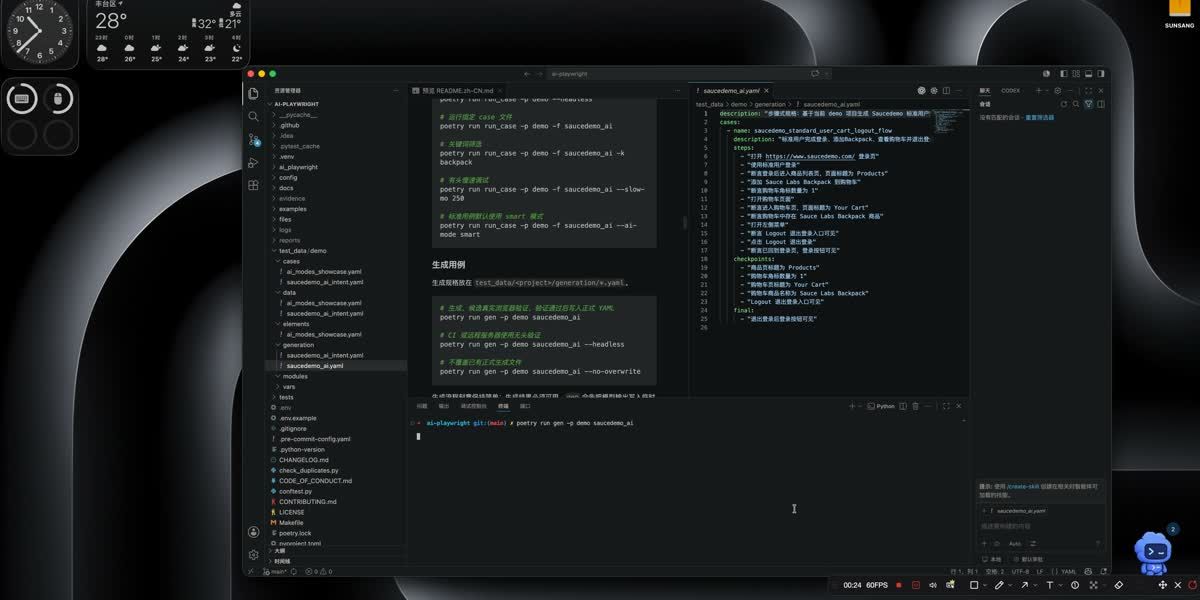1200x600 pixels.
Task: Click the /create-skill link in chat
Action: (1022, 485)
